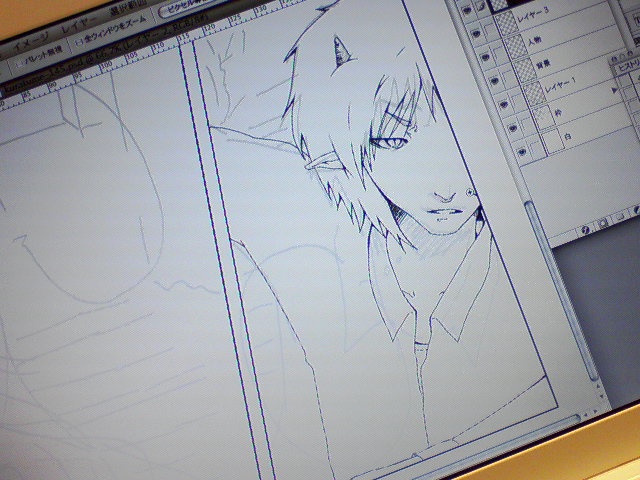640x480 pixels.
Task: Click the レイヤー 3 layer thumbnail
Action: (x=506, y=22)
